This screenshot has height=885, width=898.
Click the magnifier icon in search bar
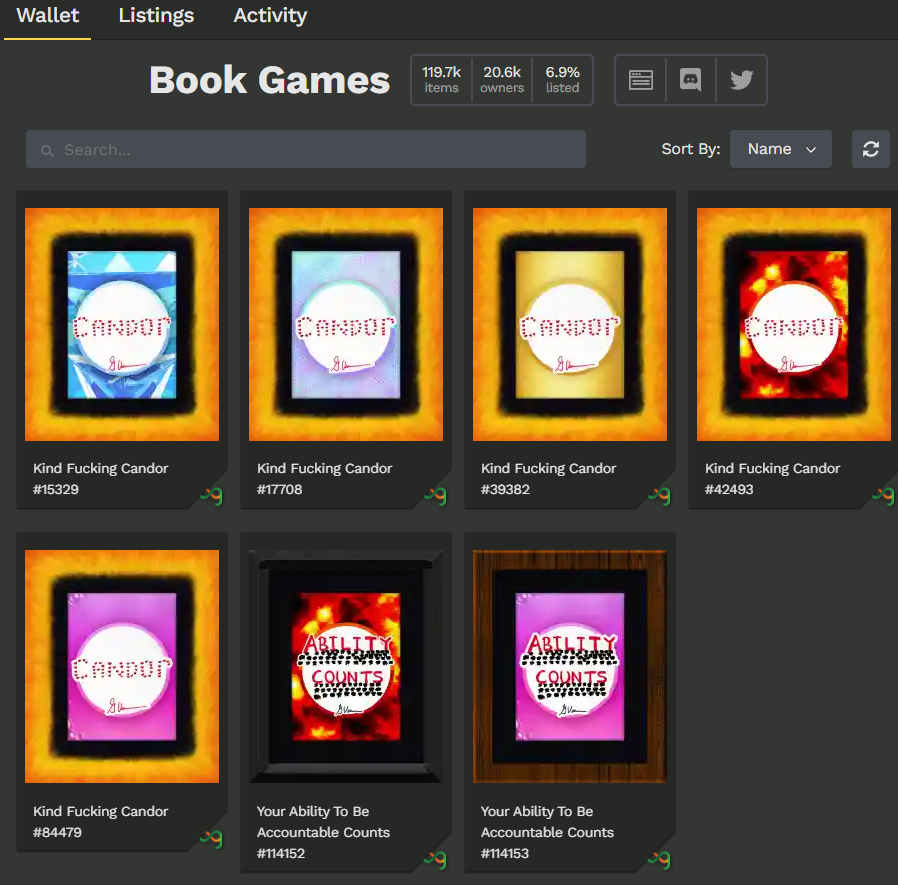click(x=47, y=151)
